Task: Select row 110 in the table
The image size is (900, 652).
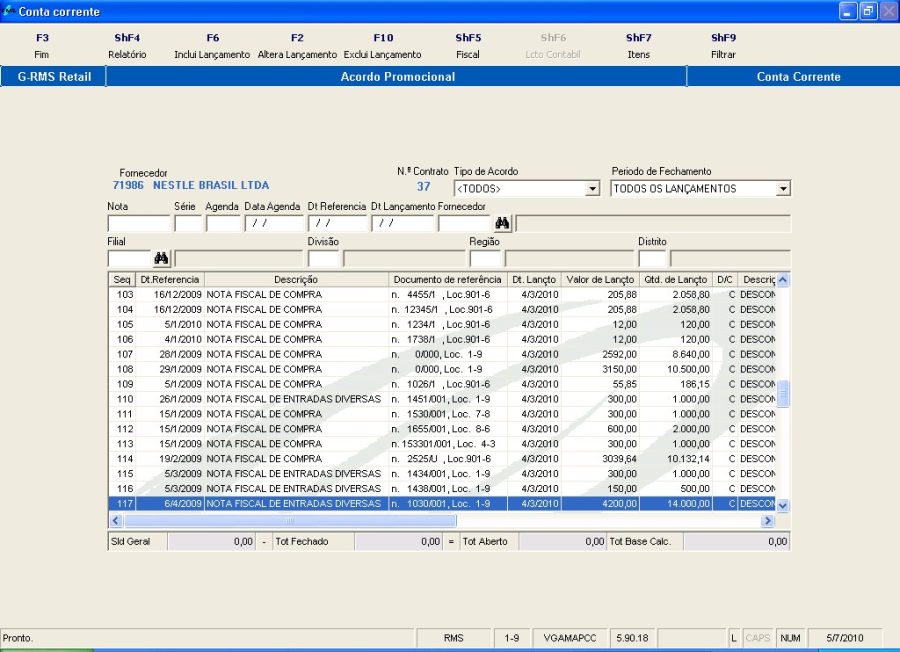Action: [x=300, y=399]
